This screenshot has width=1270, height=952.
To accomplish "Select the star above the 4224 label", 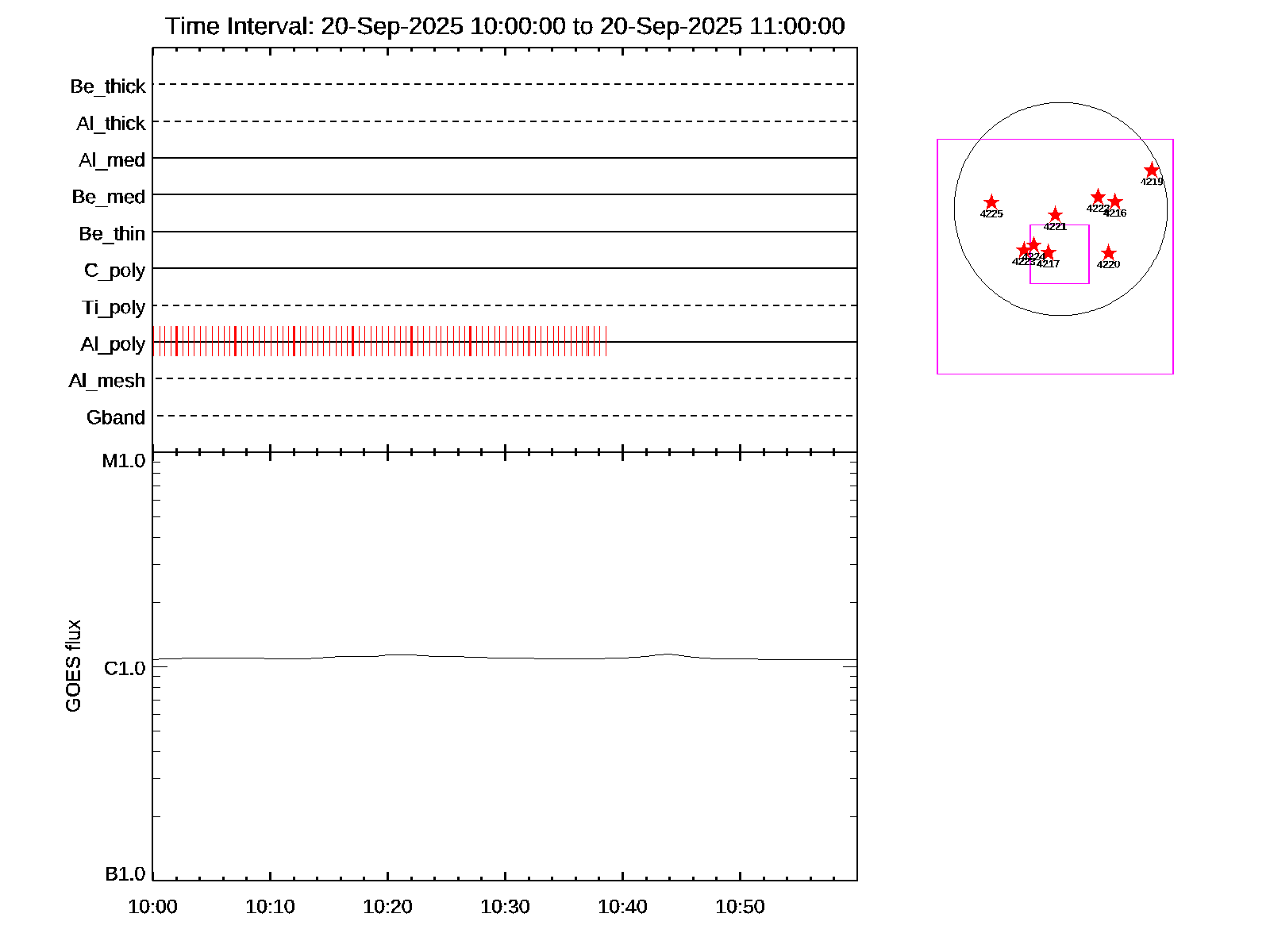I will pyautogui.click(x=1033, y=244).
